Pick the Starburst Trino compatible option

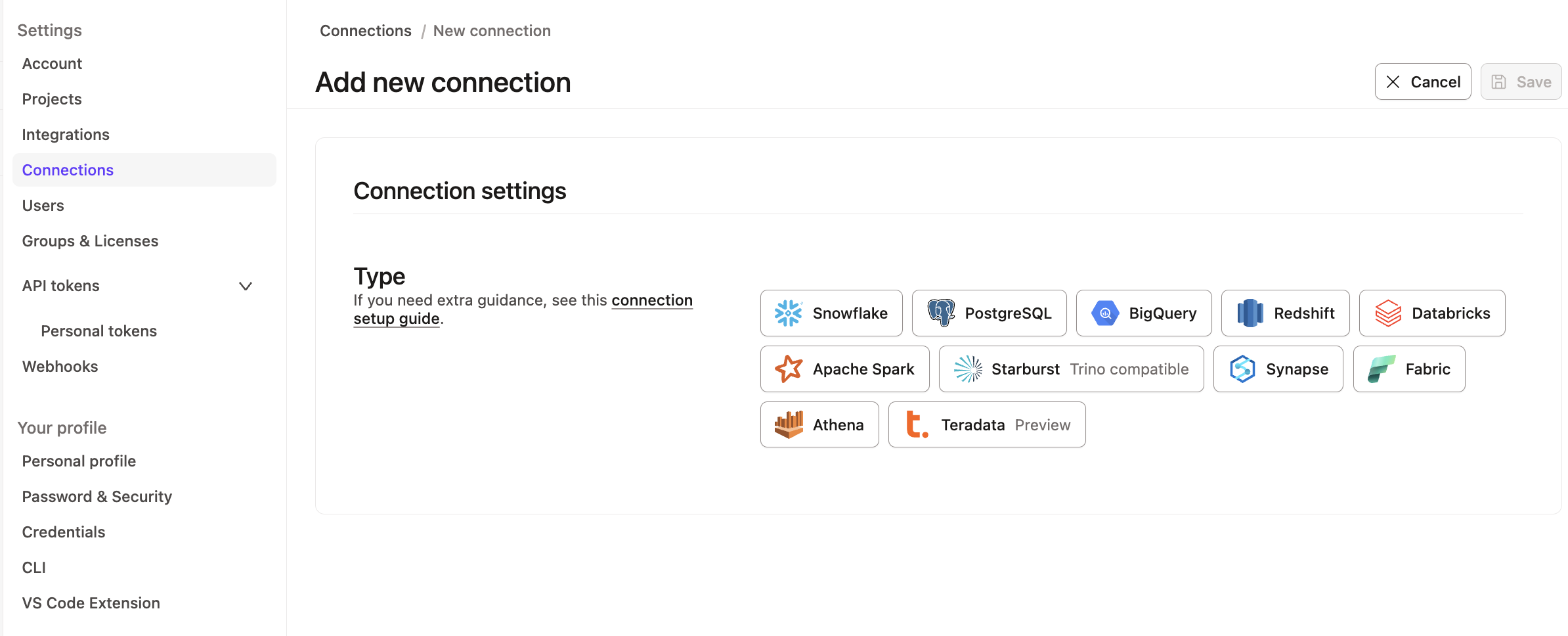point(1070,369)
